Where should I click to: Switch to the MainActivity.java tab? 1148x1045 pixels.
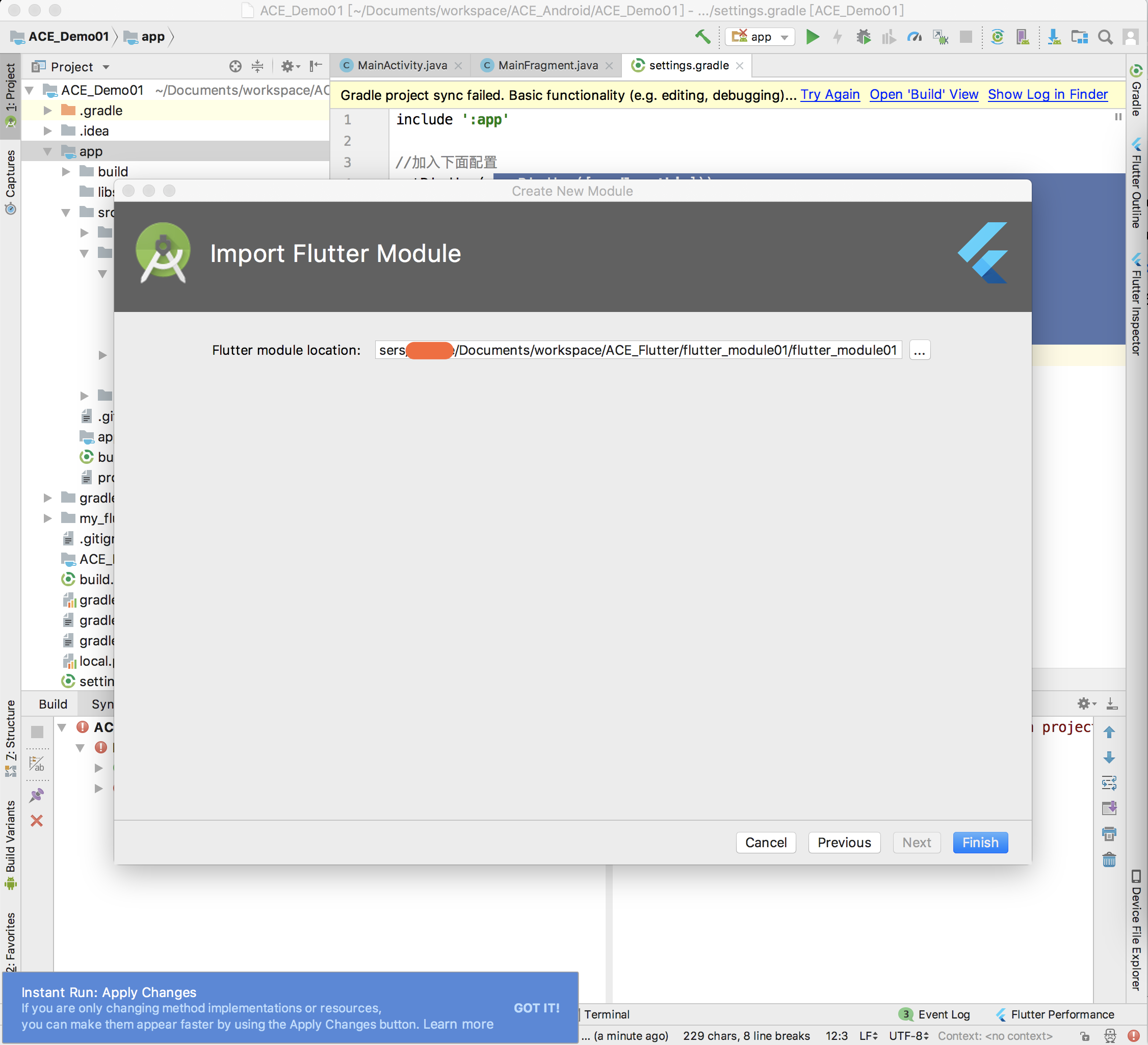point(402,65)
